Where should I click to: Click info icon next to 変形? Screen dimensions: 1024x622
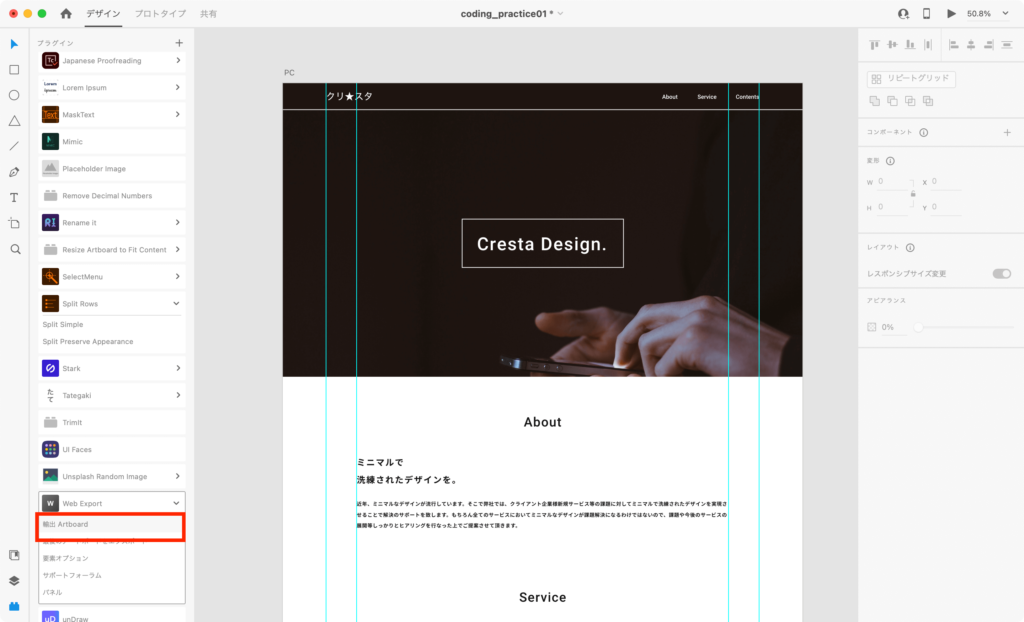(890, 161)
